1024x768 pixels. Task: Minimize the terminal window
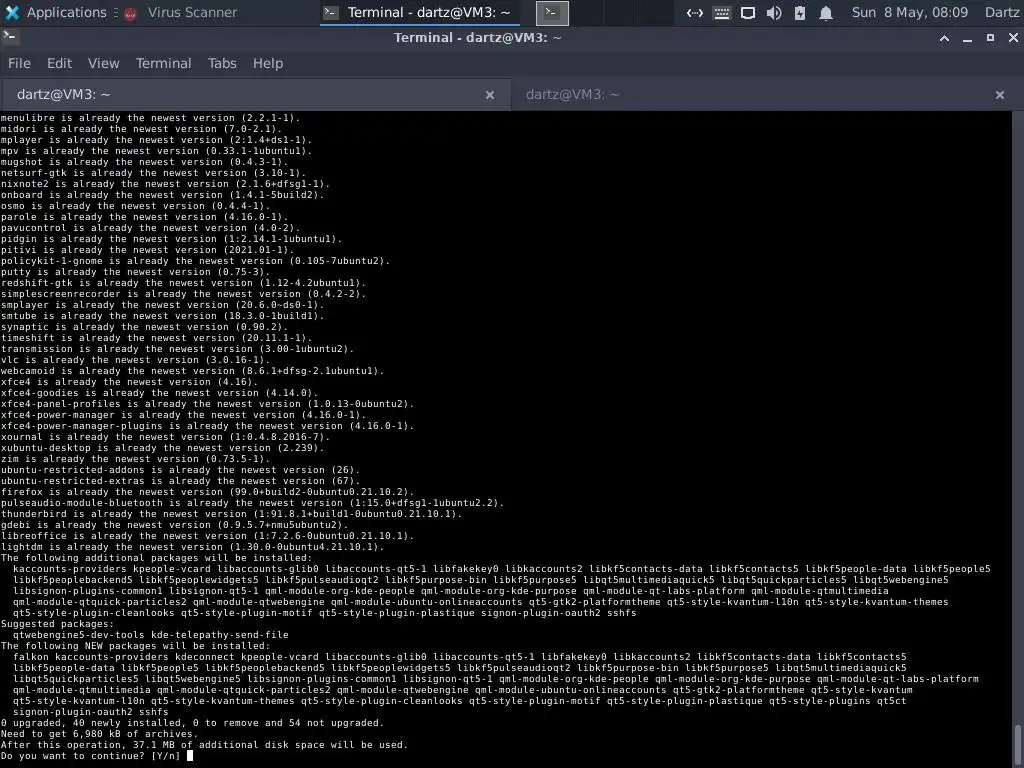(x=968, y=38)
